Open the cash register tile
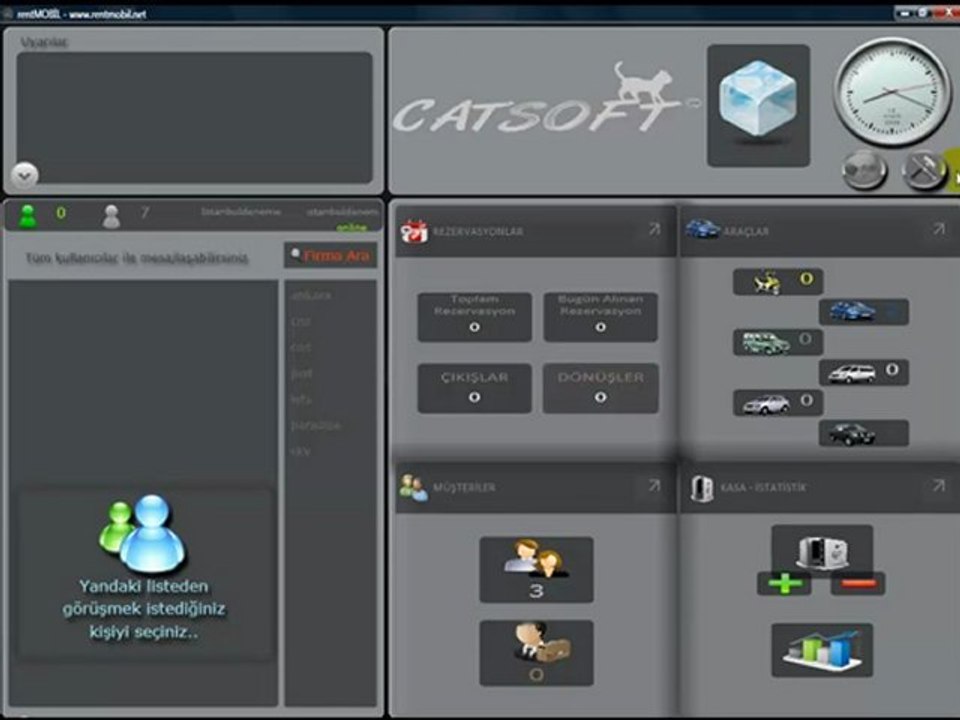 (x=822, y=549)
